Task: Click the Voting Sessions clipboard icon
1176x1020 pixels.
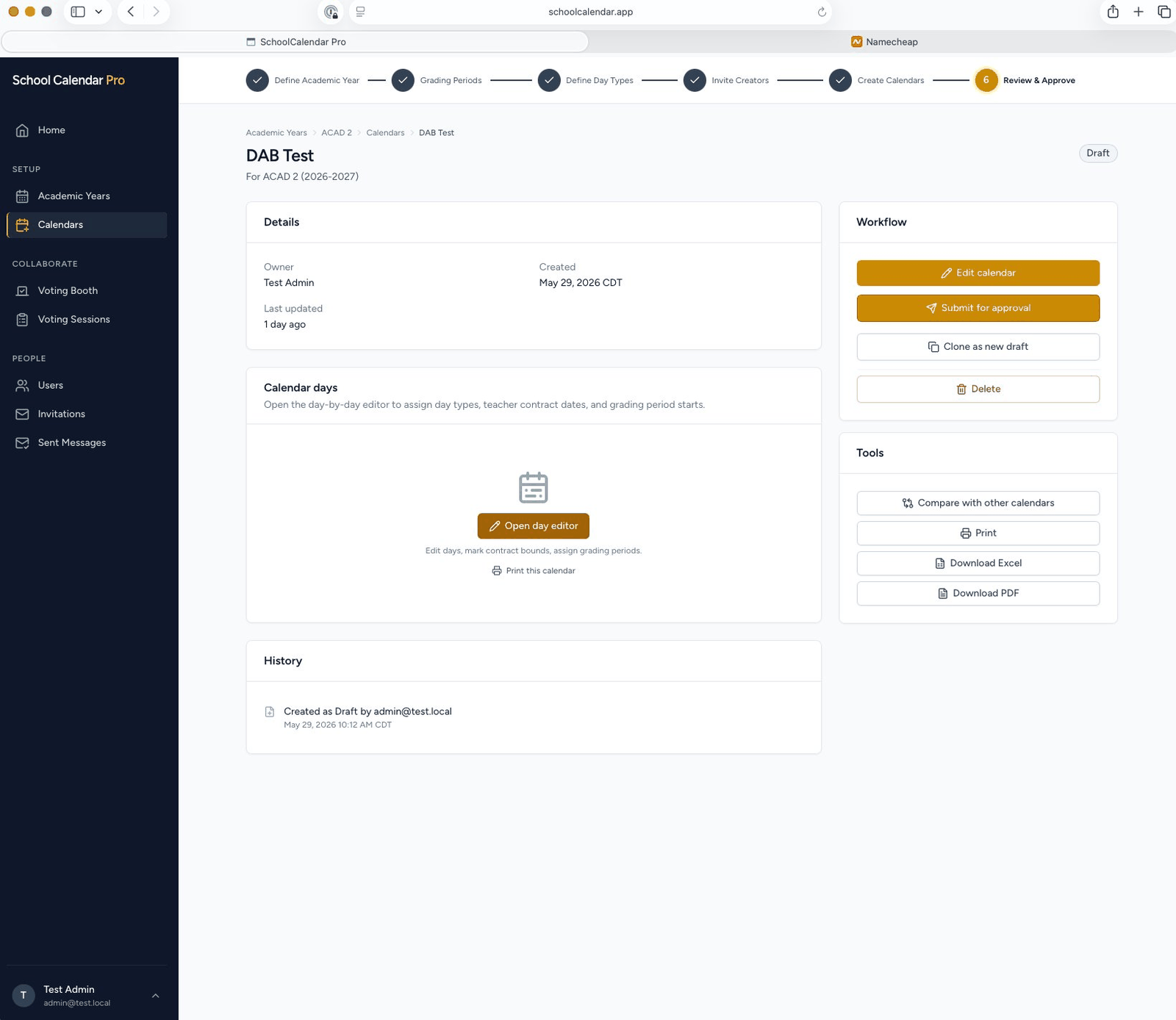Action: click(22, 320)
